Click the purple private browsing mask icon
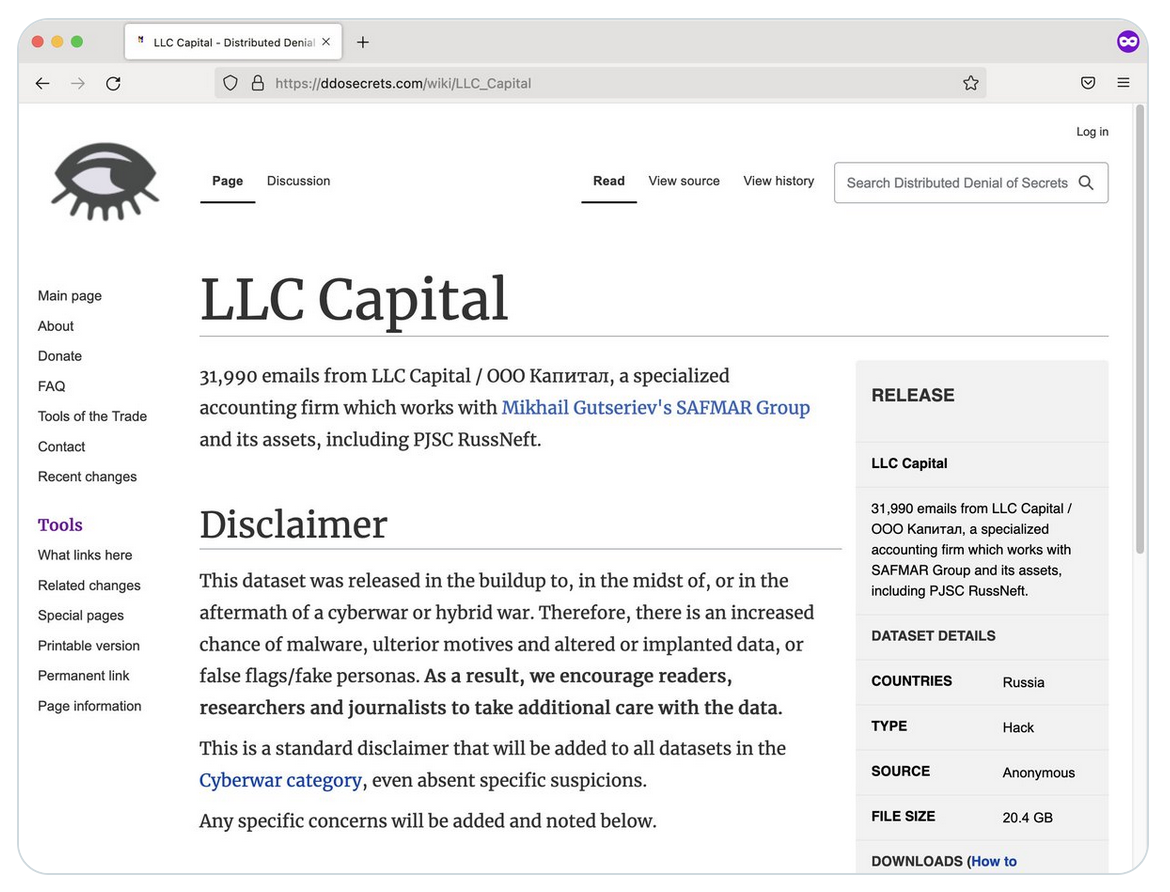This screenshot has width=1170, height=892. tap(1127, 42)
